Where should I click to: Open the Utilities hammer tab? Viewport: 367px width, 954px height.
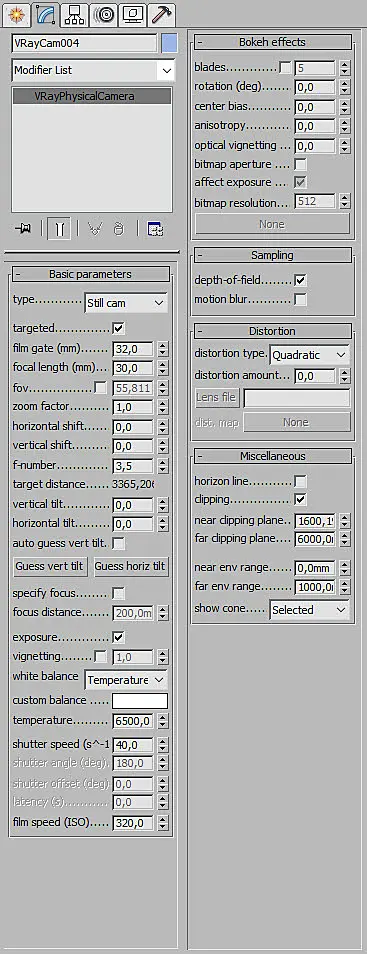click(161, 13)
